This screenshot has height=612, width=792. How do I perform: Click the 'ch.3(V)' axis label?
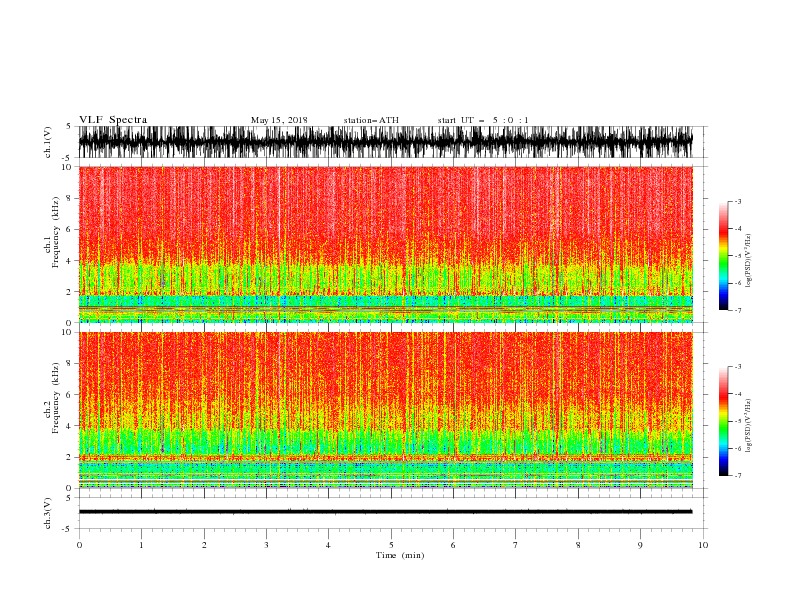(x=48, y=513)
